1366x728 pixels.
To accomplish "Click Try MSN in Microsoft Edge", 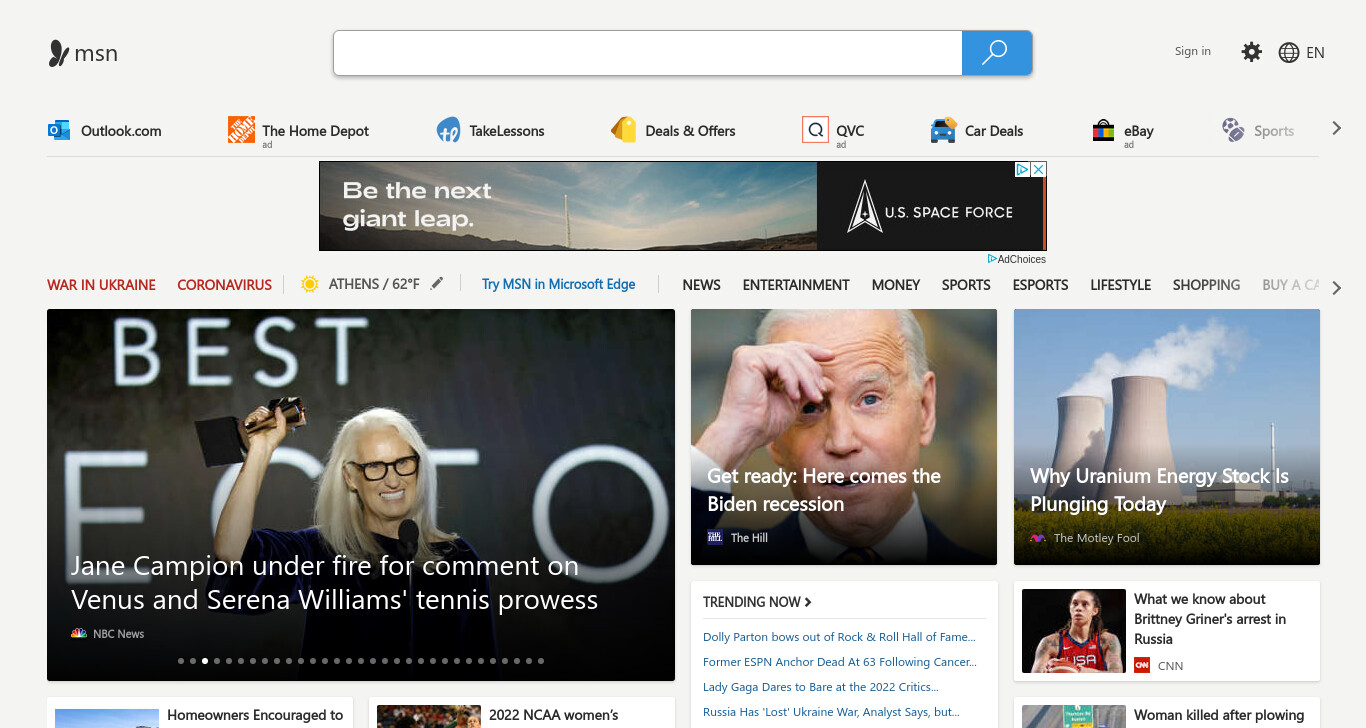I will click(558, 284).
